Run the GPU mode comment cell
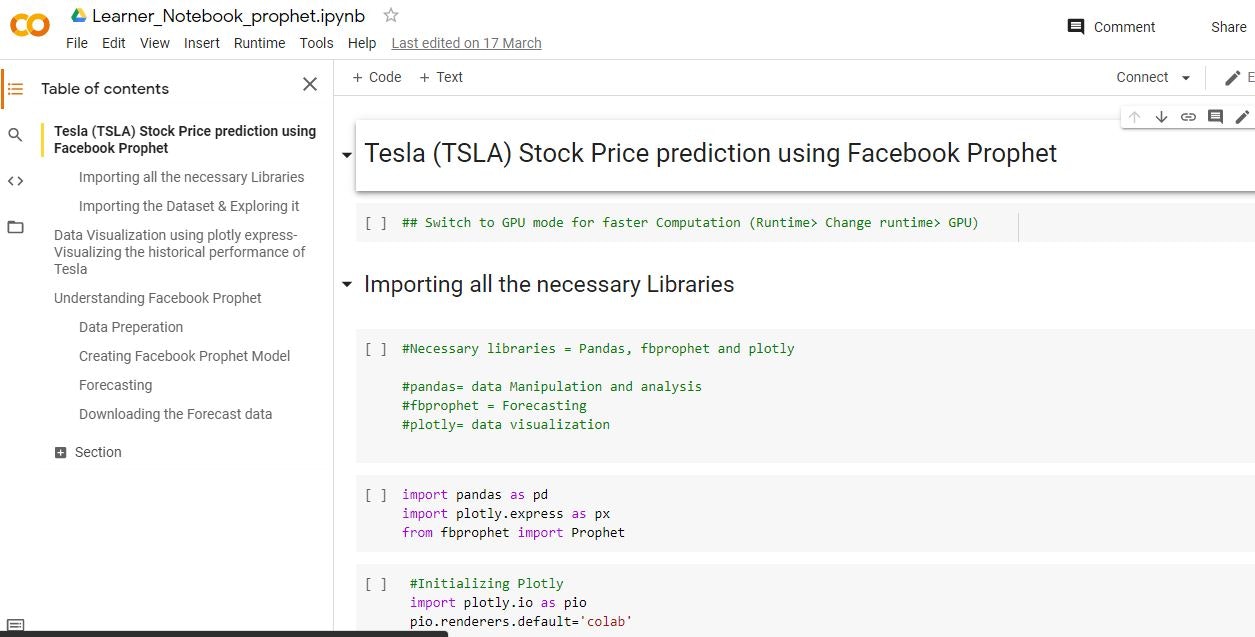The width and height of the screenshot is (1255, 637). (376, 223)
